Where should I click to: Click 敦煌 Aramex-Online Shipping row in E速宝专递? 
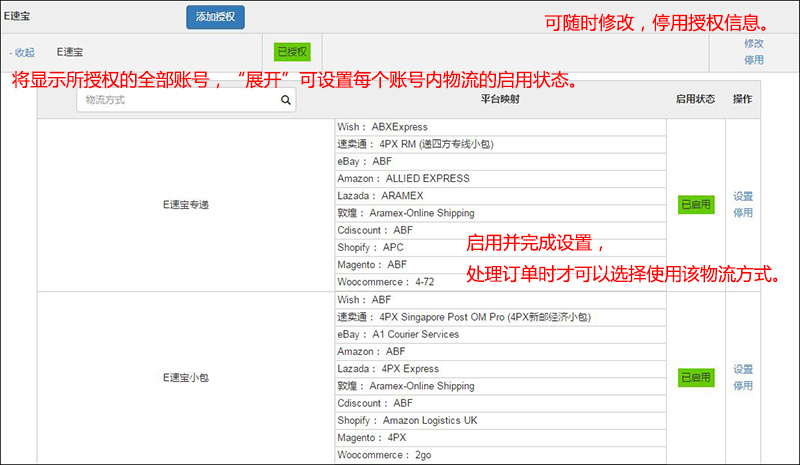501,213
